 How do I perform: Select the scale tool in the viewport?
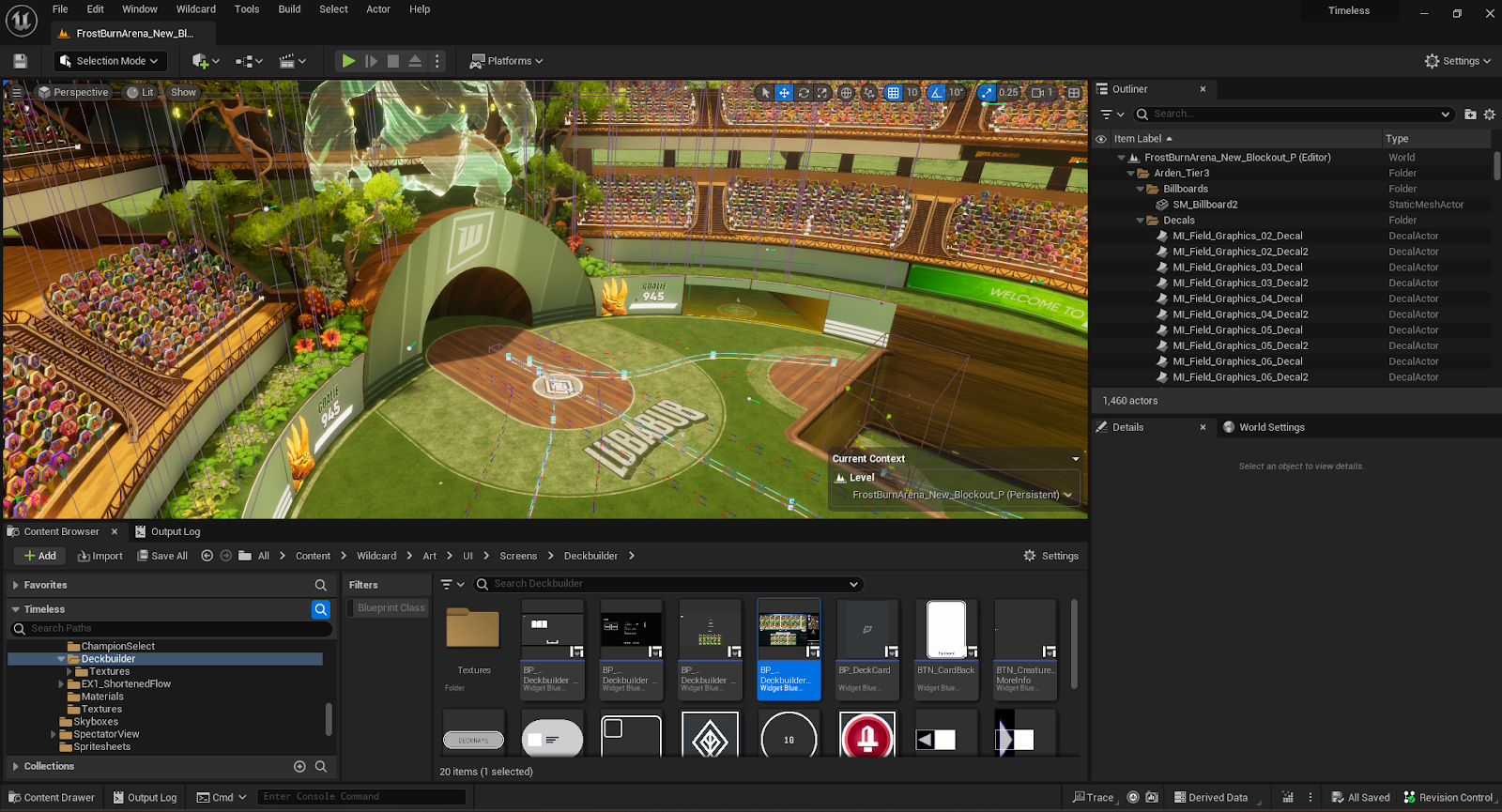coord(822,93)
